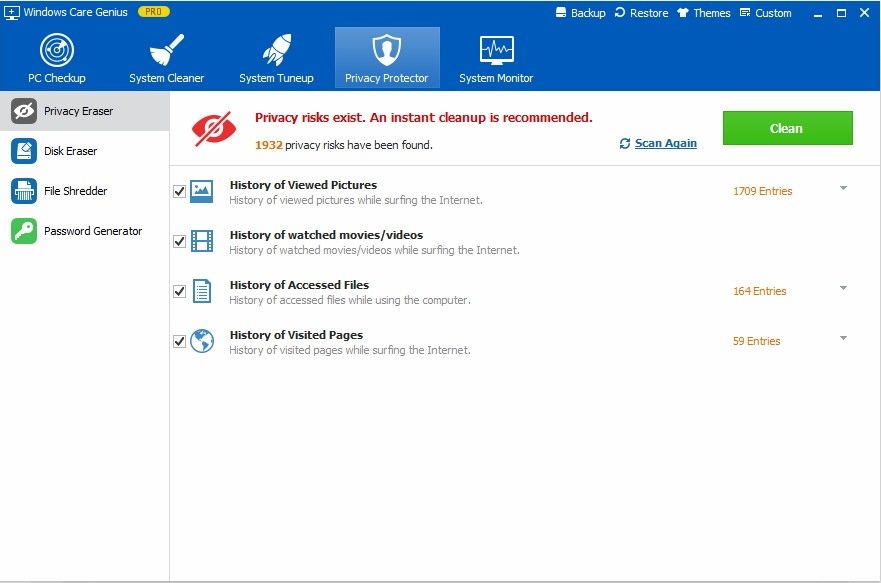Click the Themes t-shirt icon
Image resolution: width=881 pixels, height=583 pixels.
pyautogui.click(x=683, y=12)
